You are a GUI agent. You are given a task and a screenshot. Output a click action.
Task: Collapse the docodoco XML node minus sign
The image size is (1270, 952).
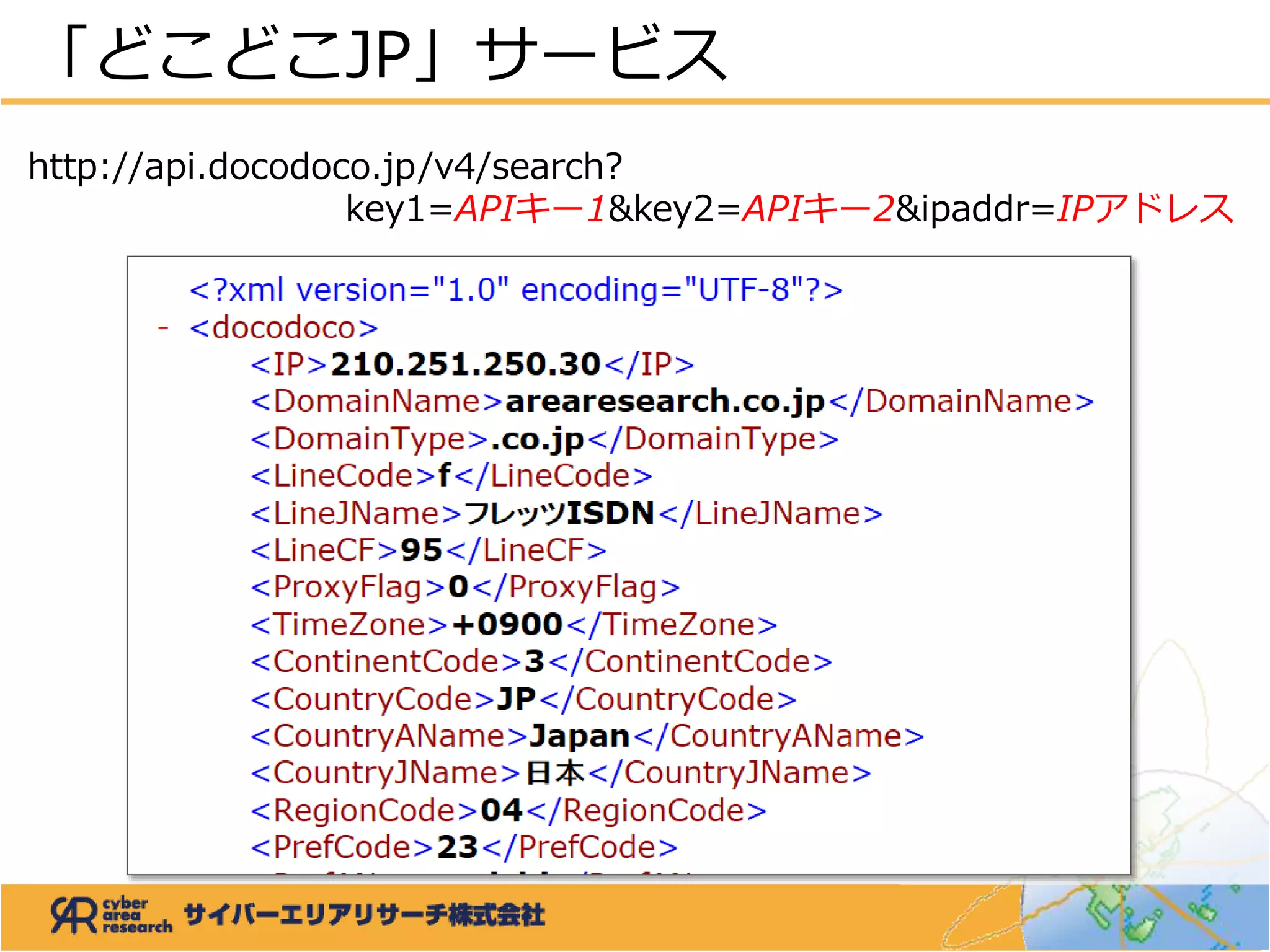(163, 327)
